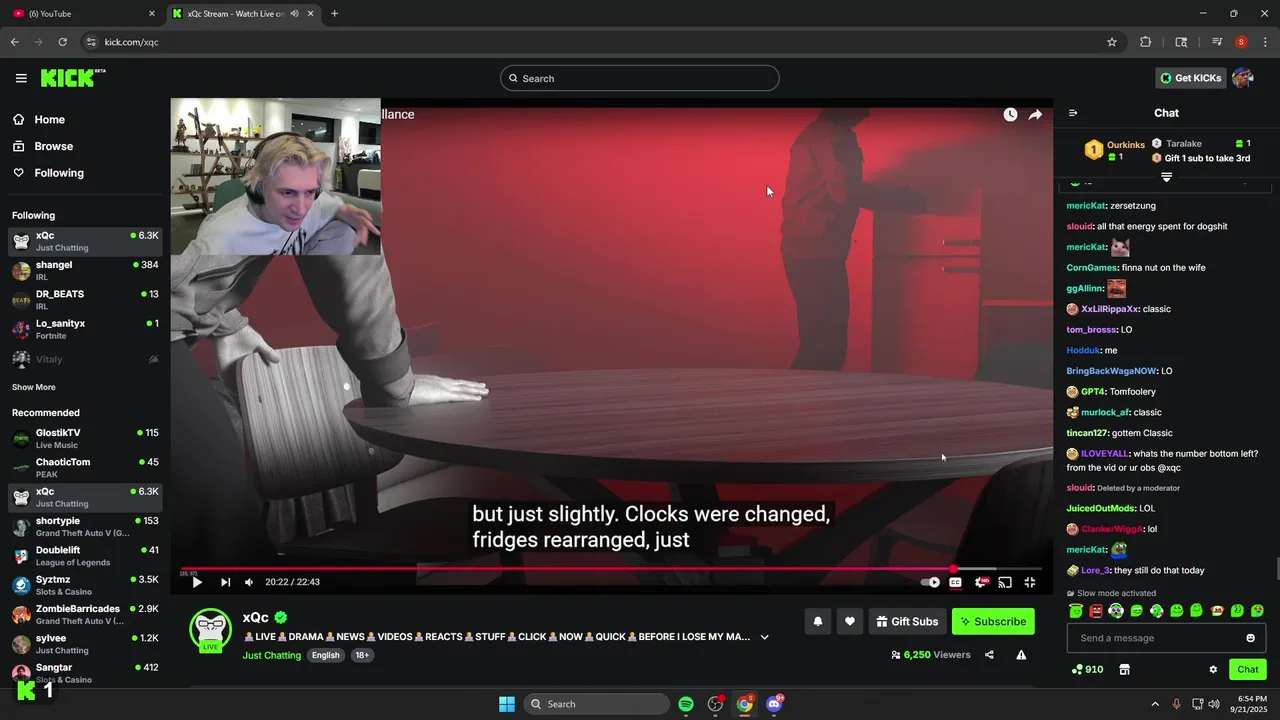The image size is (1280, 720).
Task: Open the Kick user profile avatar
Action: [1243, 78]
